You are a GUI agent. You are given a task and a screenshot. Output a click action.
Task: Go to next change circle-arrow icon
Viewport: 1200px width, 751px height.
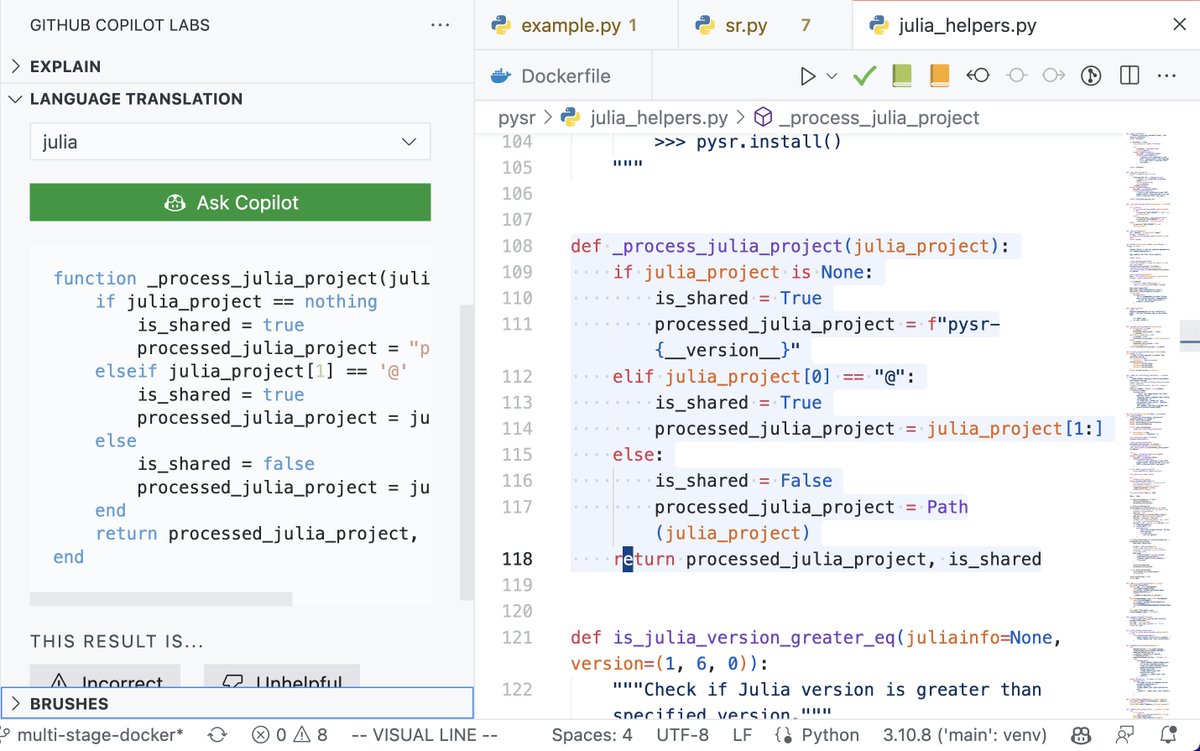coord(1054,76)
